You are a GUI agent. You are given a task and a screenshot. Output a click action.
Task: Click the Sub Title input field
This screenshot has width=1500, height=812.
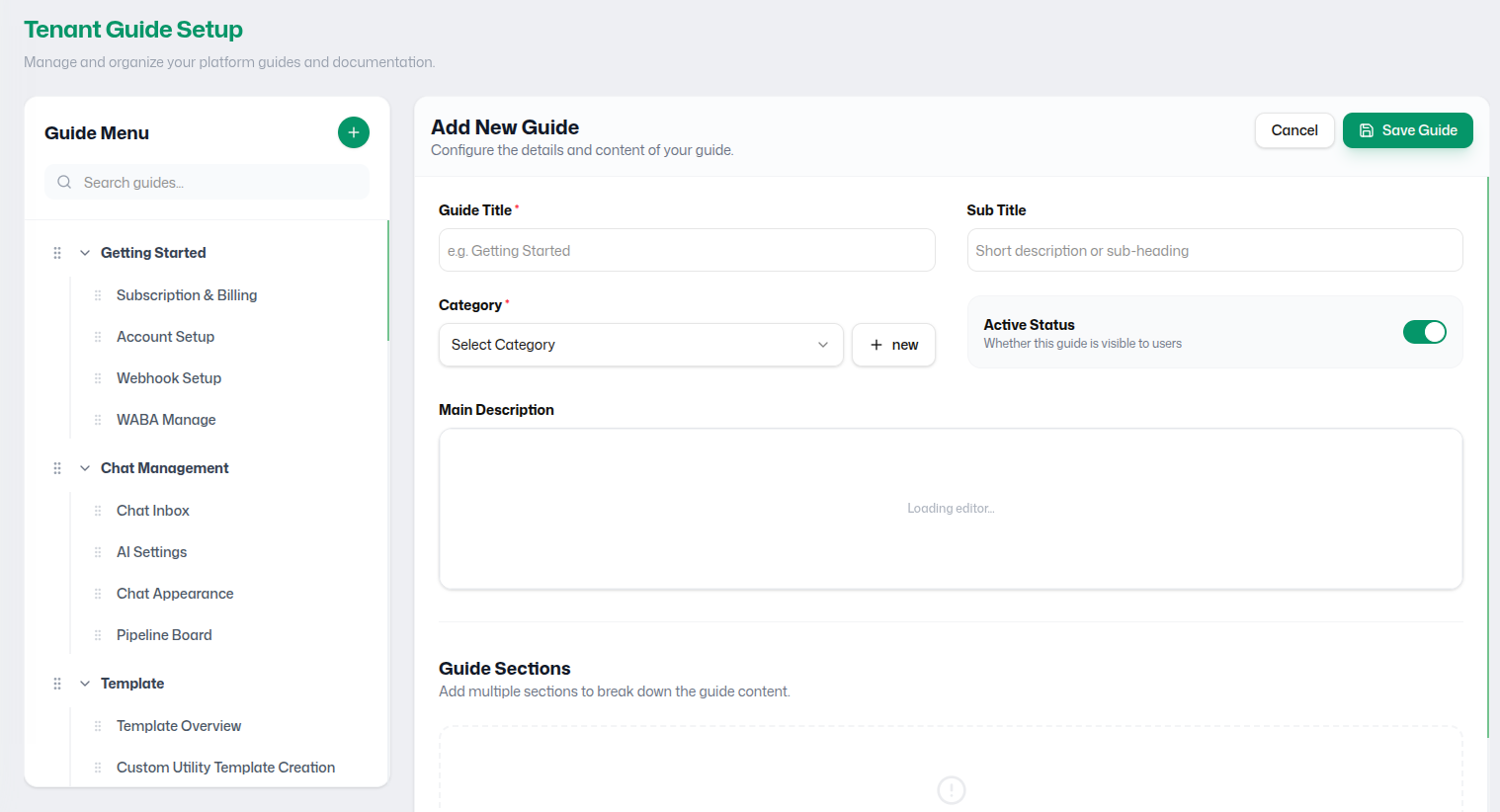[x=1214, y=250]
